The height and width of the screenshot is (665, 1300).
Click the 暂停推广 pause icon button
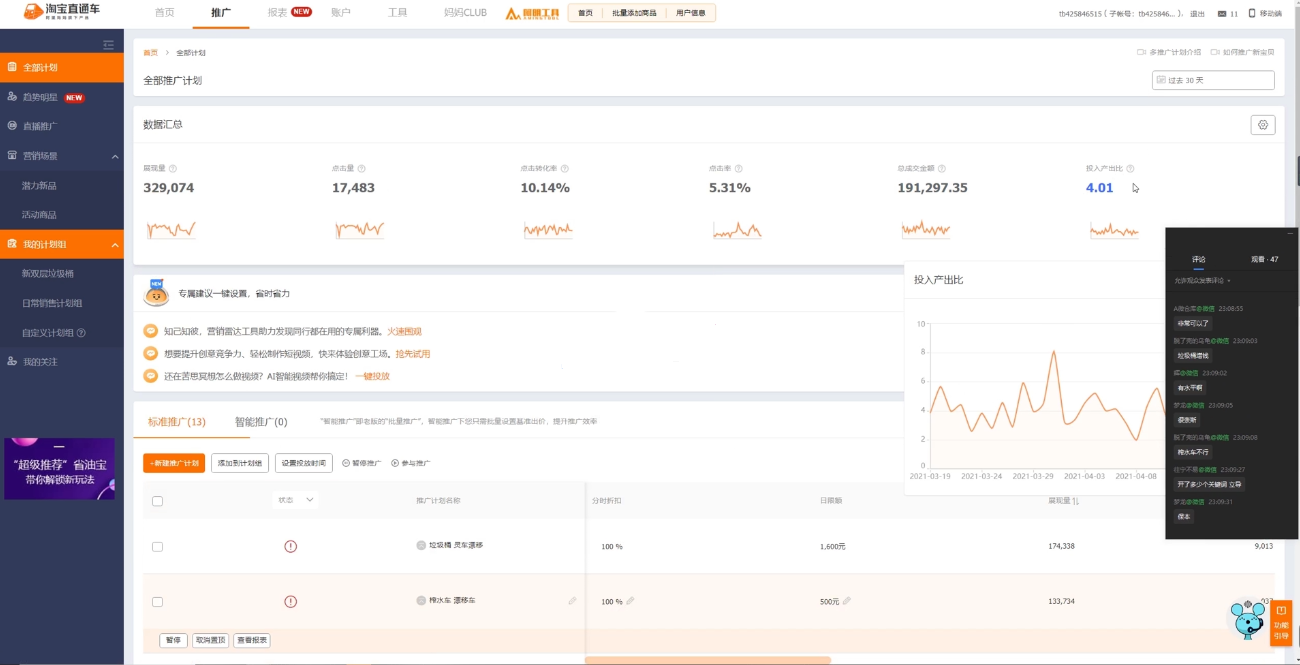pos(346,463)
